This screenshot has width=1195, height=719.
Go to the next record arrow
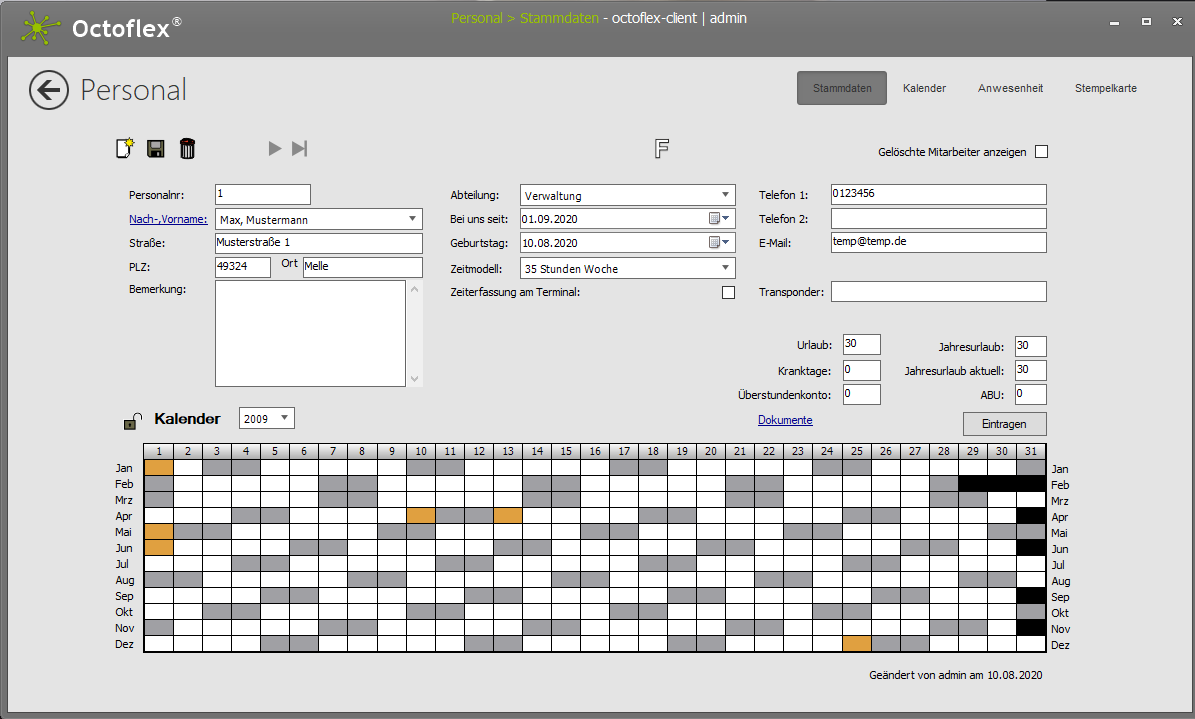coord(274,149)
